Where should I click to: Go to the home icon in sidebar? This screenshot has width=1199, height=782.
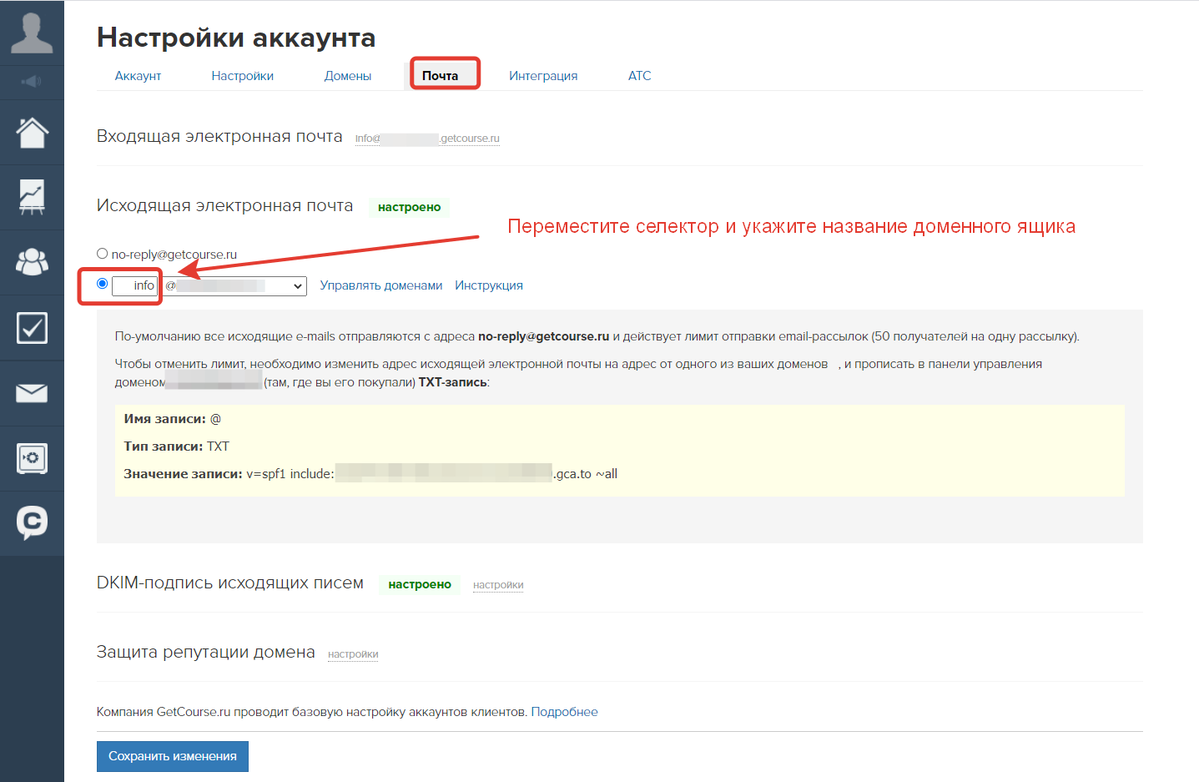[31, 133]
